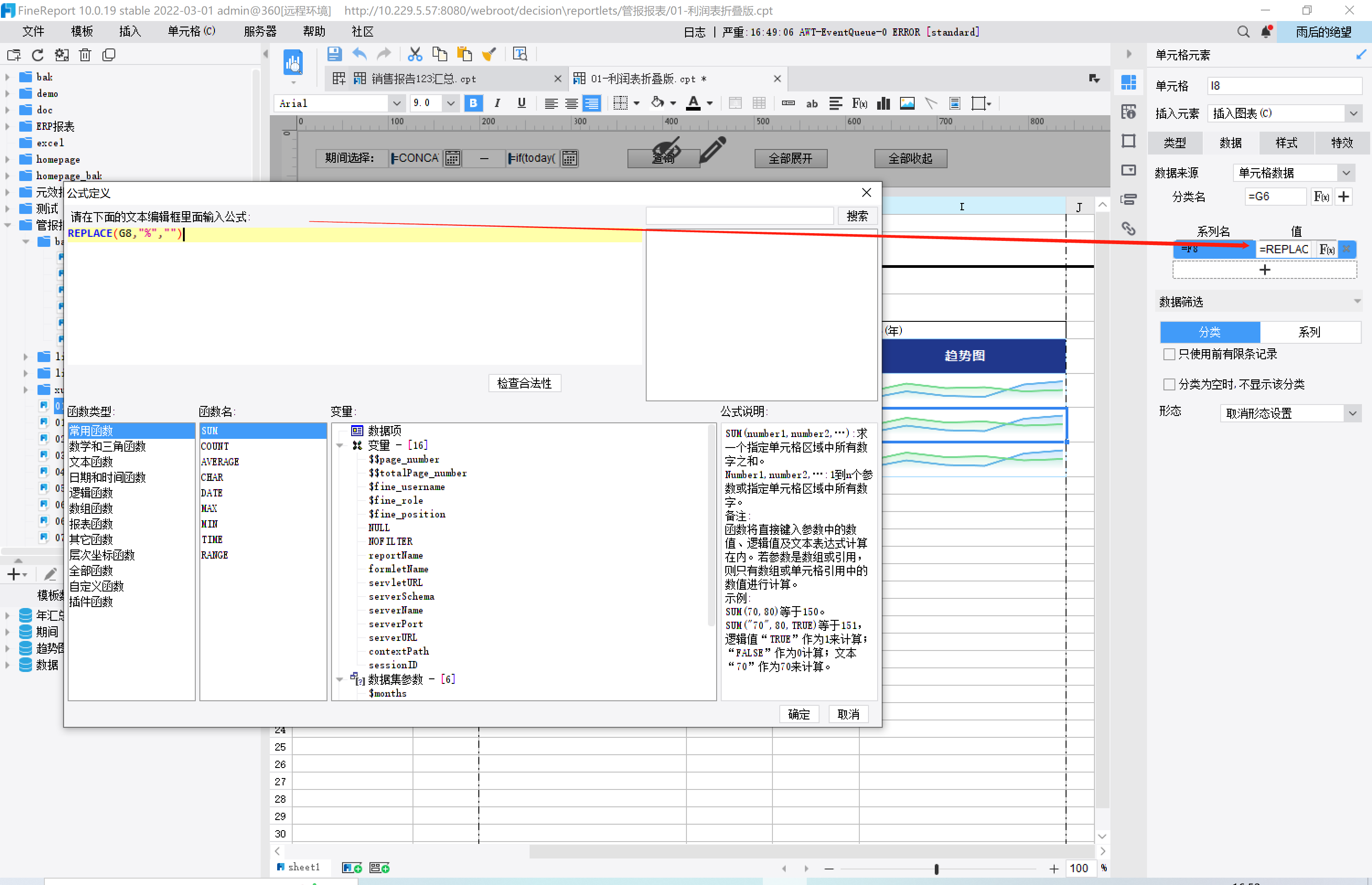Close the 公式定义 dialog

click(866, 192)
